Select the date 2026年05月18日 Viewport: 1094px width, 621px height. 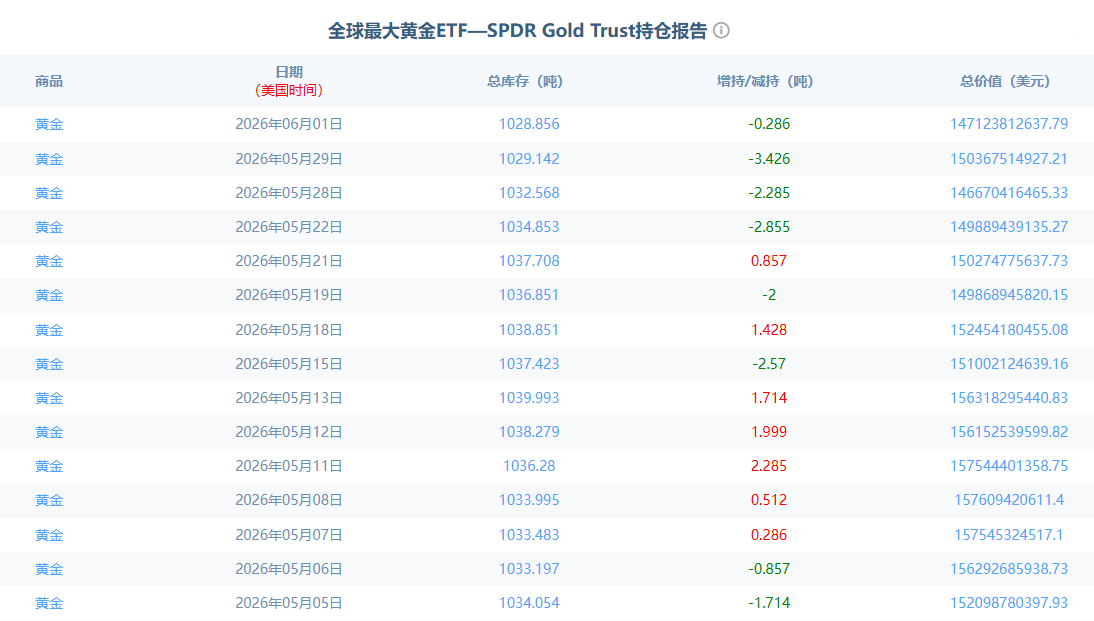[289, 330]
